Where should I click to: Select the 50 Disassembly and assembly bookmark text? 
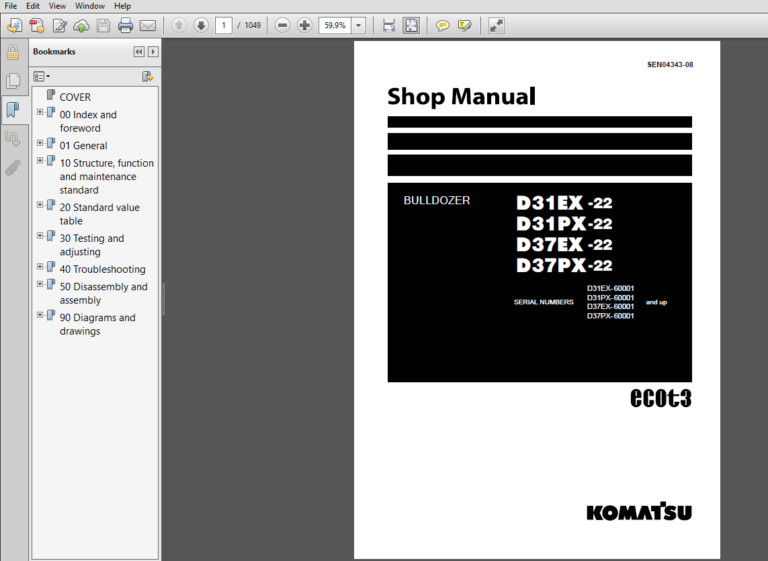click(103, 293)
